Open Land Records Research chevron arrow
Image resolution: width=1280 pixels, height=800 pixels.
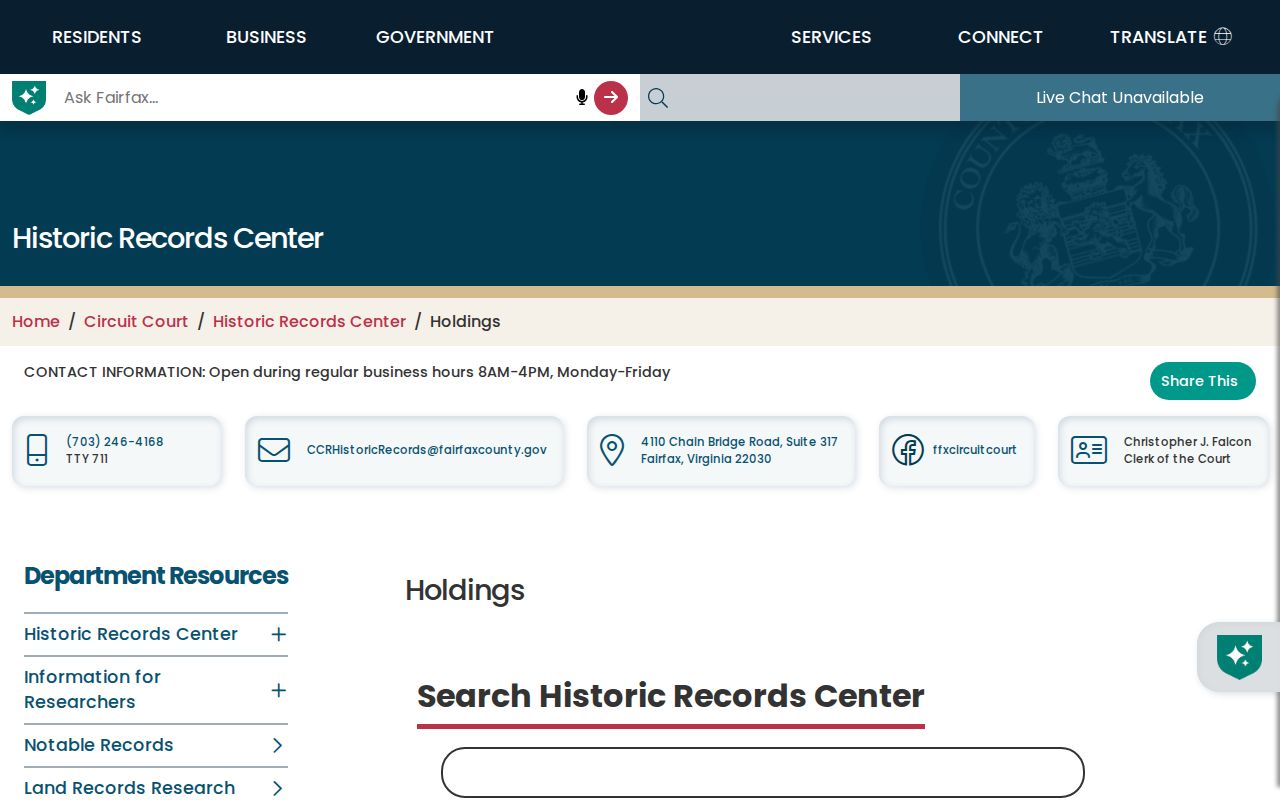point(278,788)
